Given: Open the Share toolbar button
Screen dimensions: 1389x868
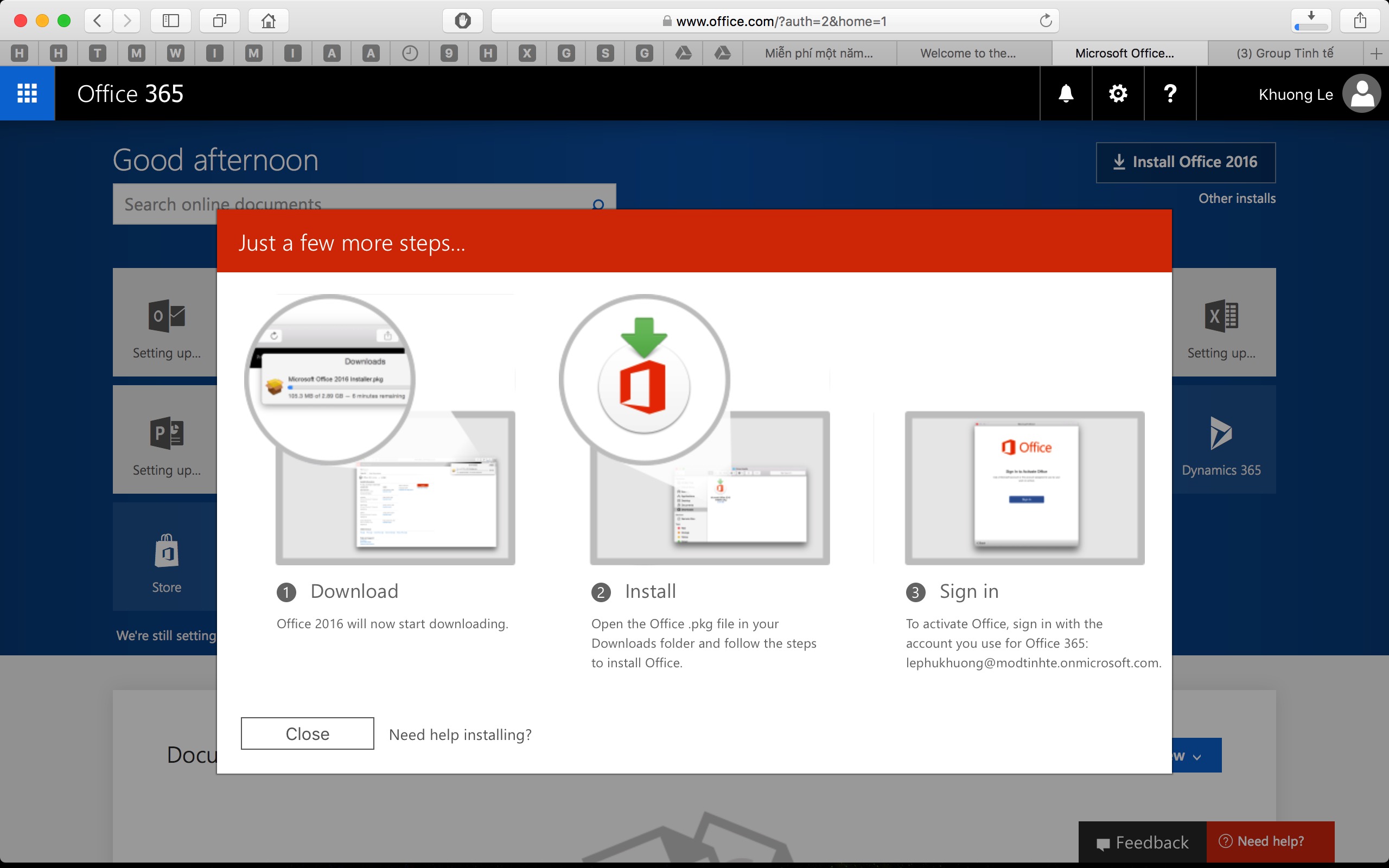Looking at the screenshot, I should [x=1360, y=21].
